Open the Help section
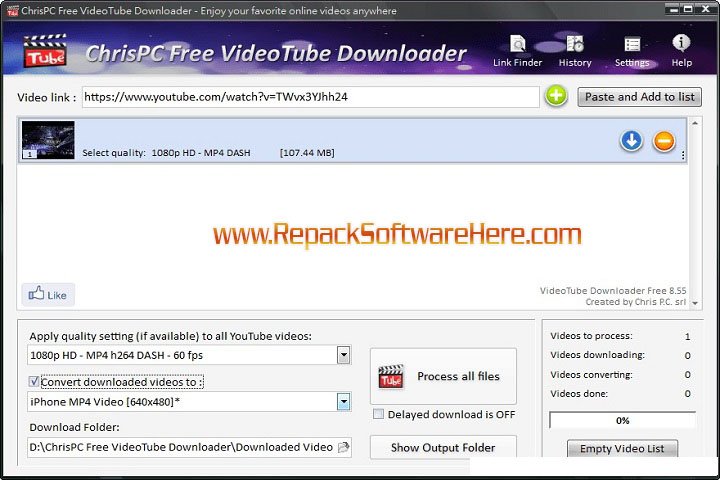 [681, 51]
